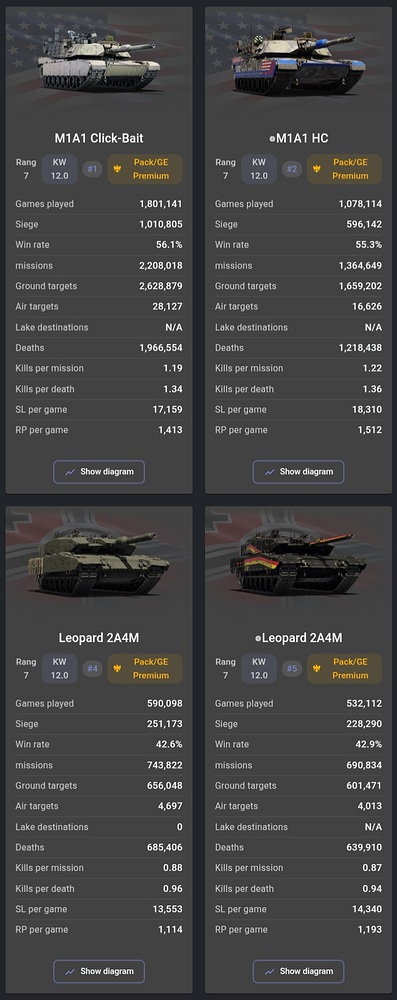This screenshot has height=1000, width=397.
Task: Click the Pack/GE Premium tag on M1A1 HC
Action: pyautogui.click(x=345, y=169)
